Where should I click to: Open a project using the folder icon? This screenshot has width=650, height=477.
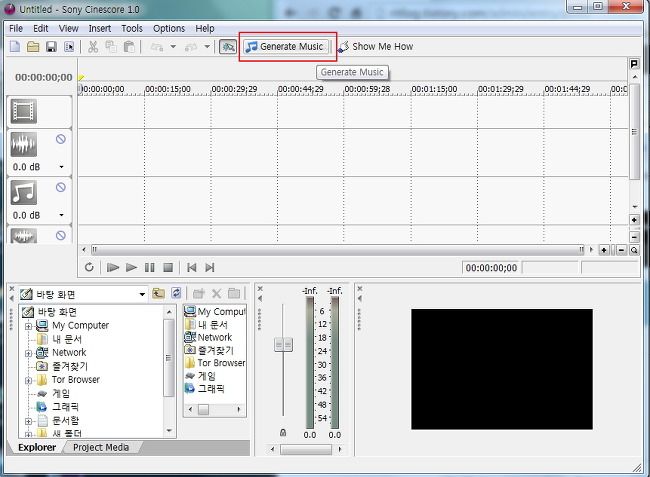(33, 46)
